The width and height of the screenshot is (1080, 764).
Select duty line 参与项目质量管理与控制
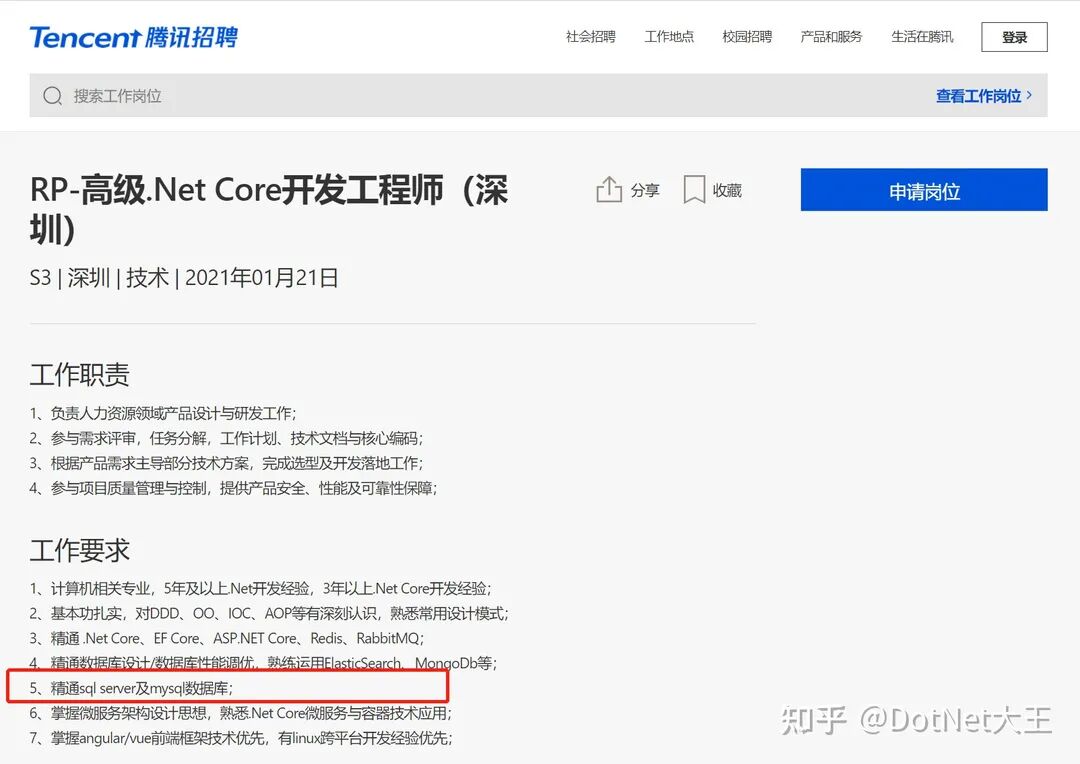233,488
